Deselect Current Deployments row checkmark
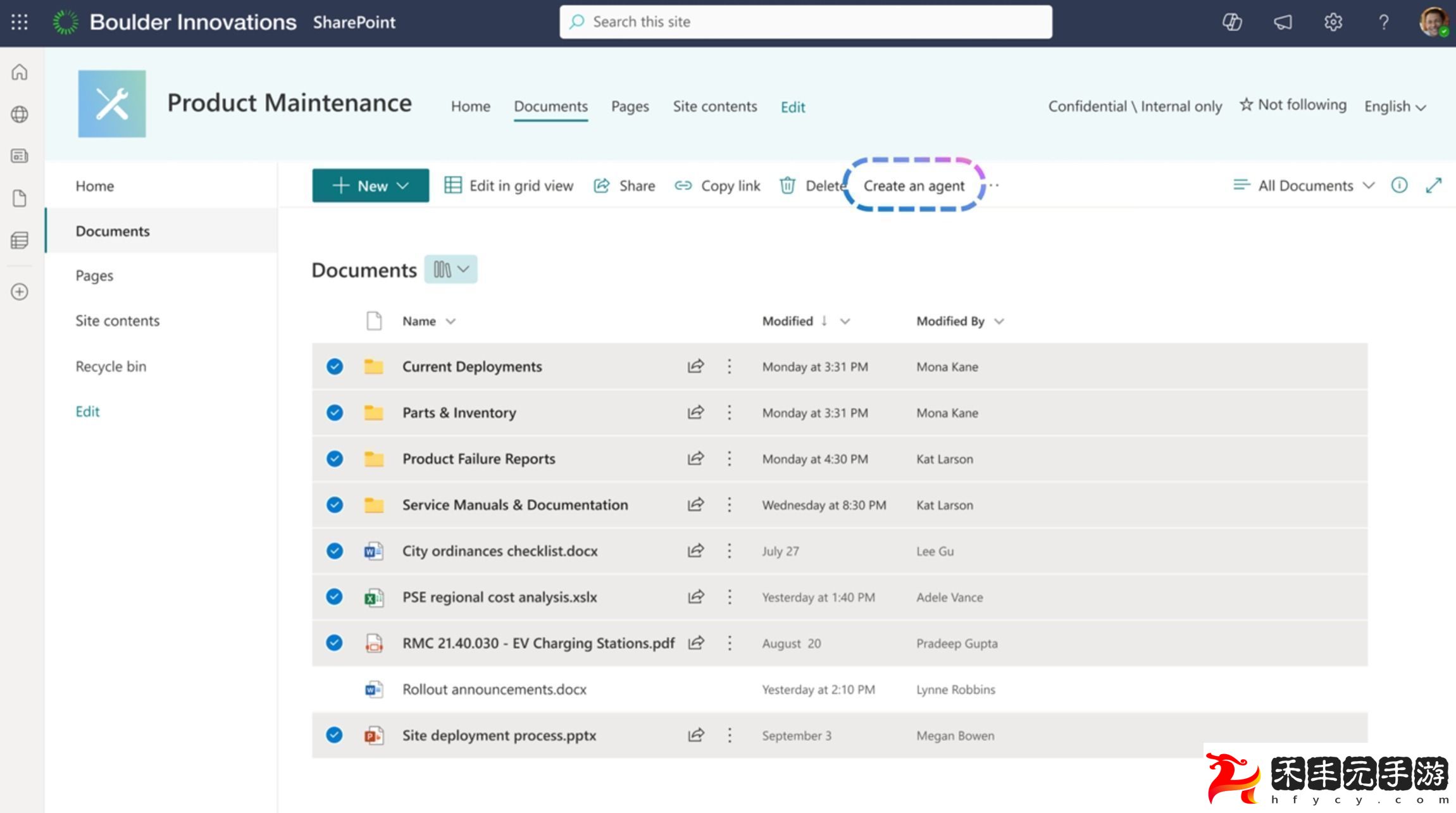 (335, 366)
